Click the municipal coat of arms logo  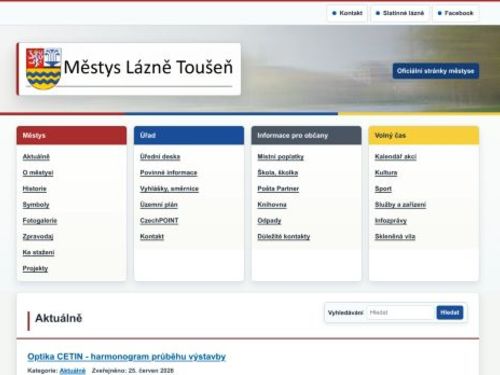(43, 69)
